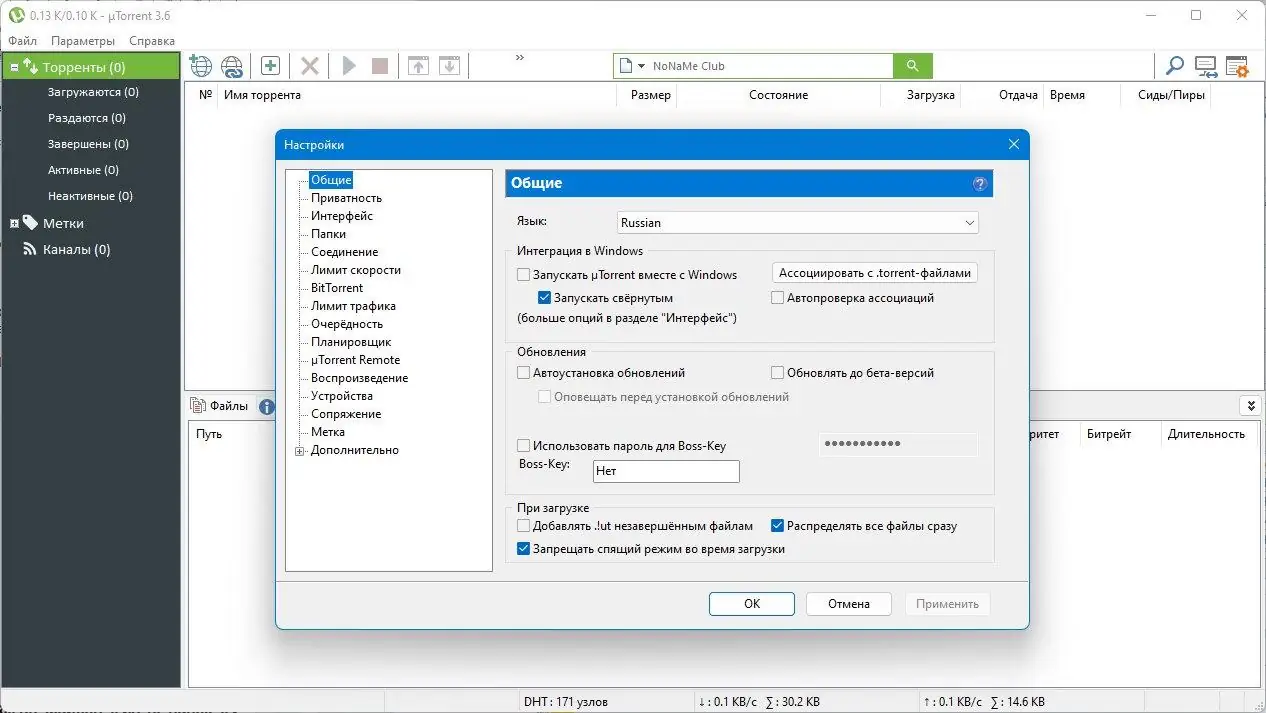The image size is (1266, 713).
Task: Enable 'Автоустановка обновлений' checkbox
Action: 523,372
